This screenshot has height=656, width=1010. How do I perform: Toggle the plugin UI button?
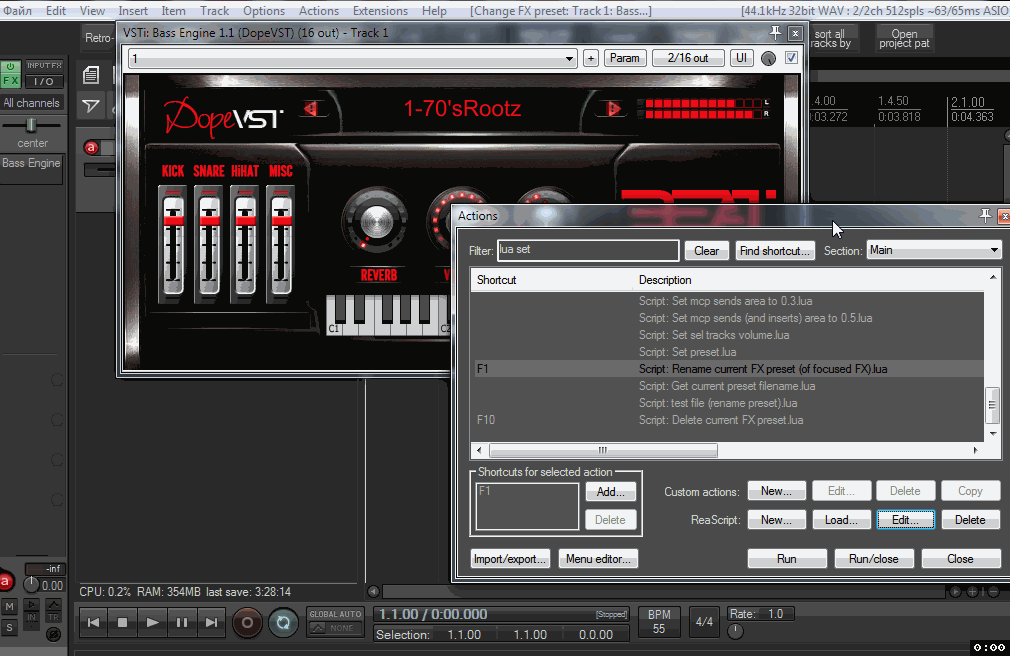click(741, 59)
